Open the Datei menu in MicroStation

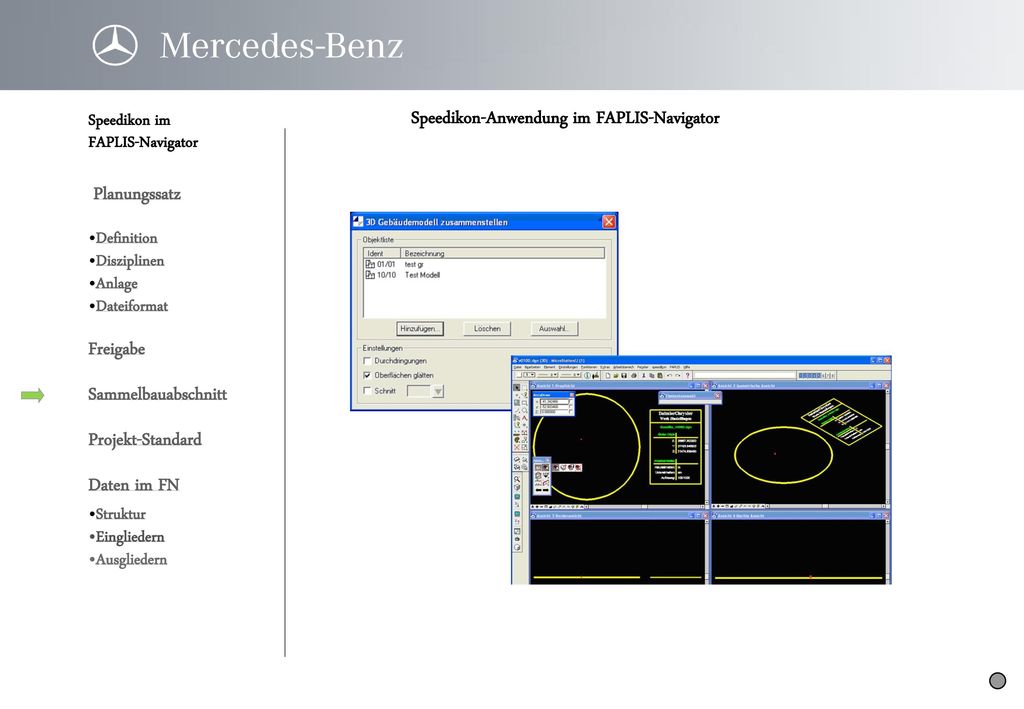[517, 367]
